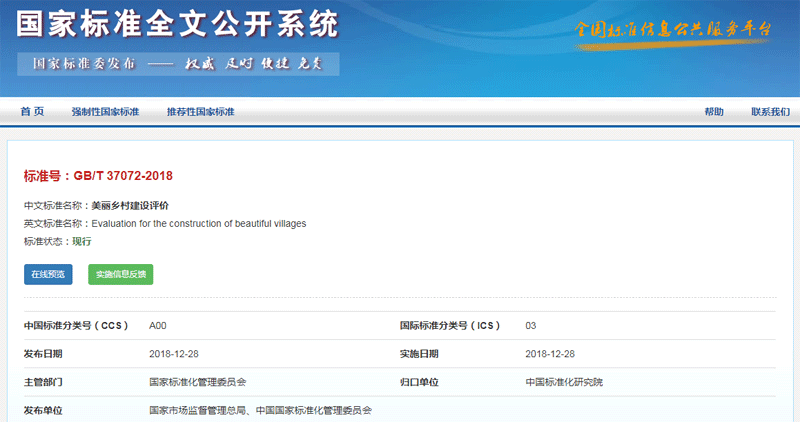Click the Chinese name 美丽乡村建设评价
Viewport: 800px width, 422px height.
[130, 205]
